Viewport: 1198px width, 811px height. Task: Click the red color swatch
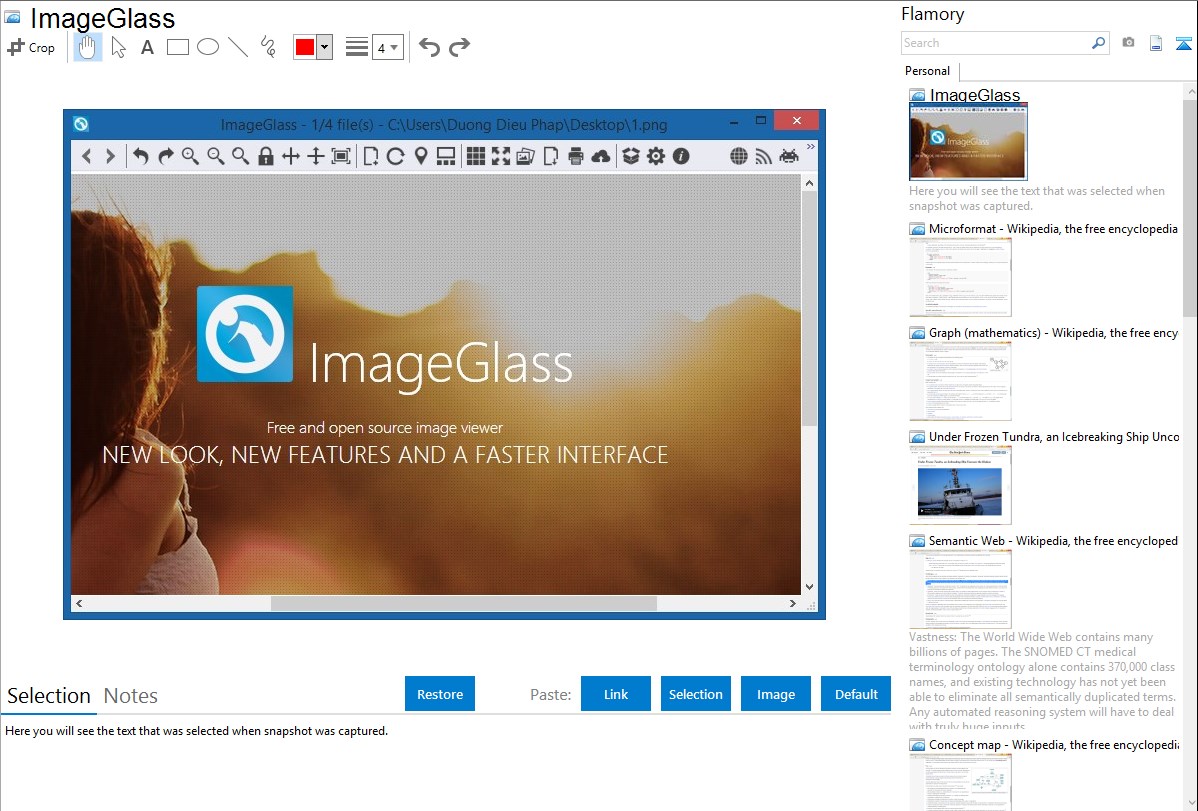click(305, 47)
